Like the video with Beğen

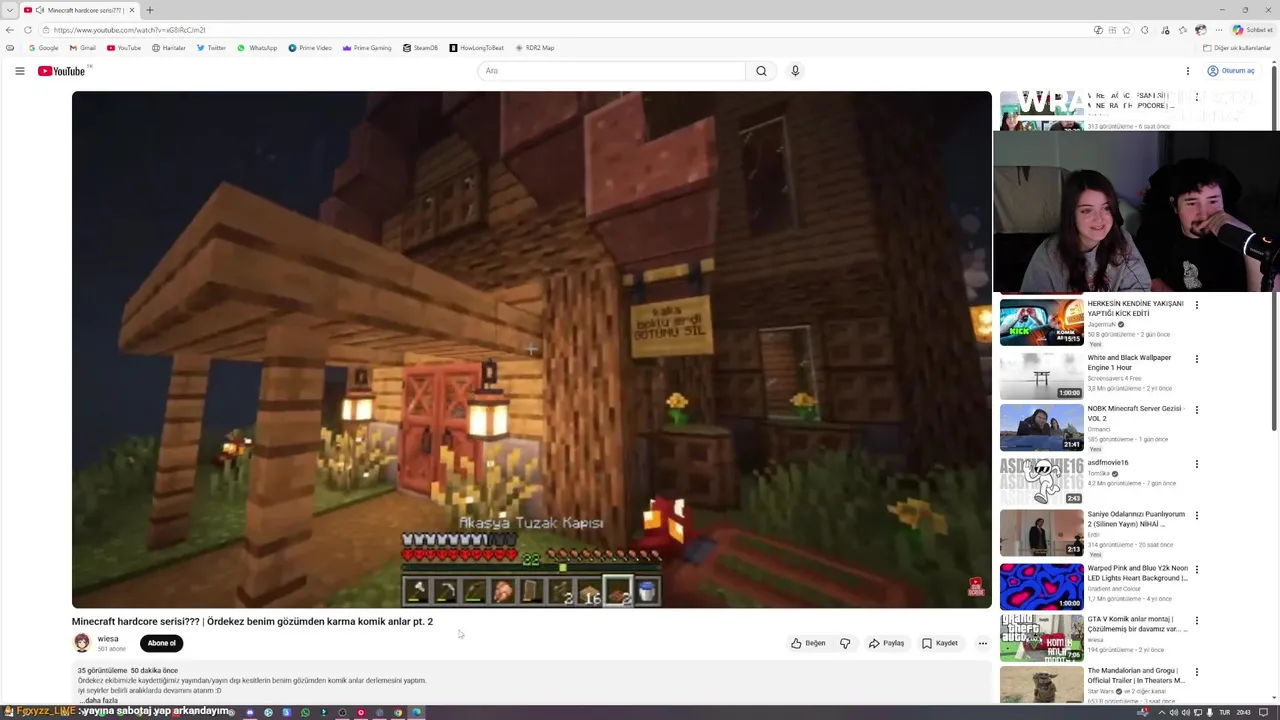[808, 643]
